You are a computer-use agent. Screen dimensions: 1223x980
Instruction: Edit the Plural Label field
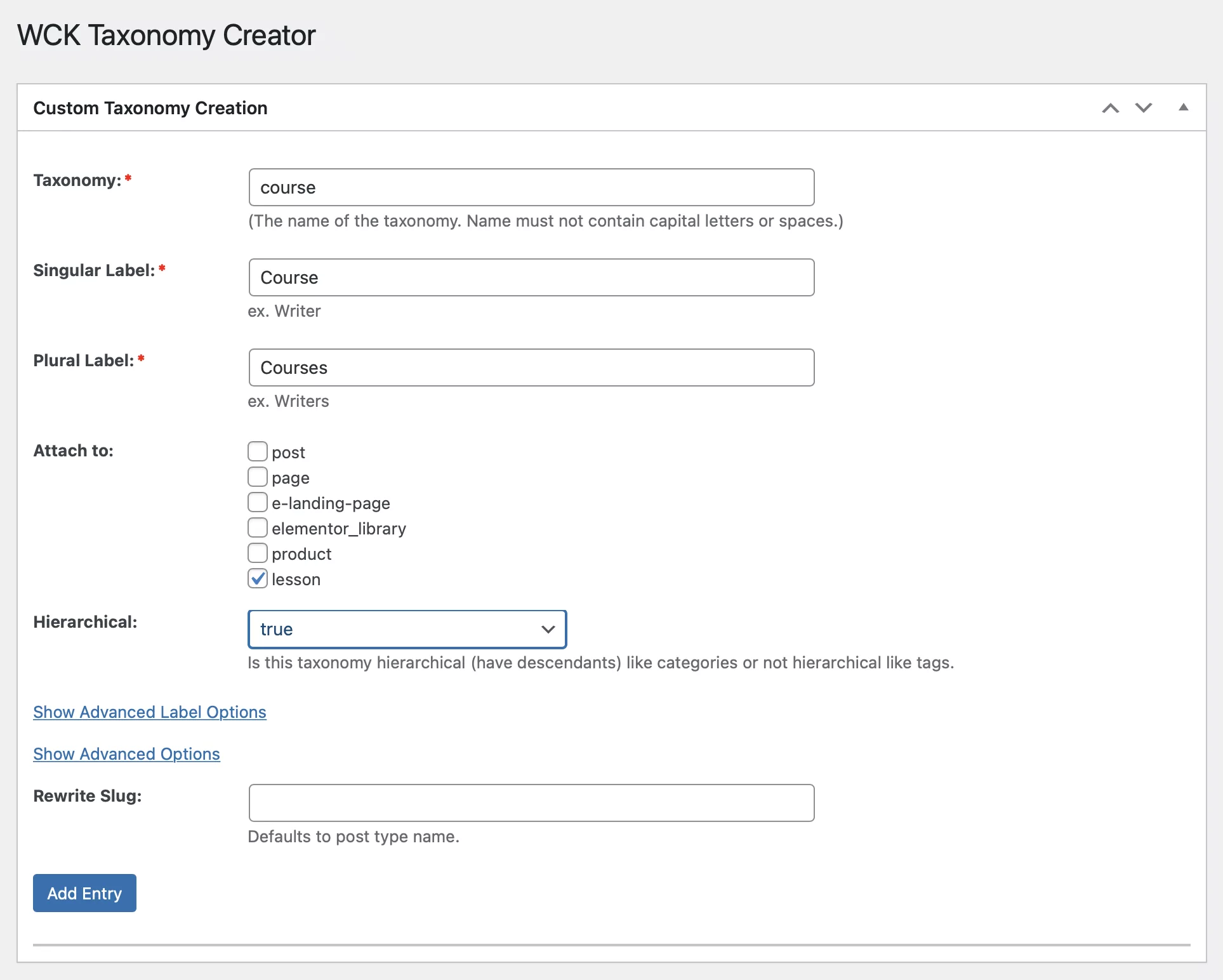click(531, 367)
